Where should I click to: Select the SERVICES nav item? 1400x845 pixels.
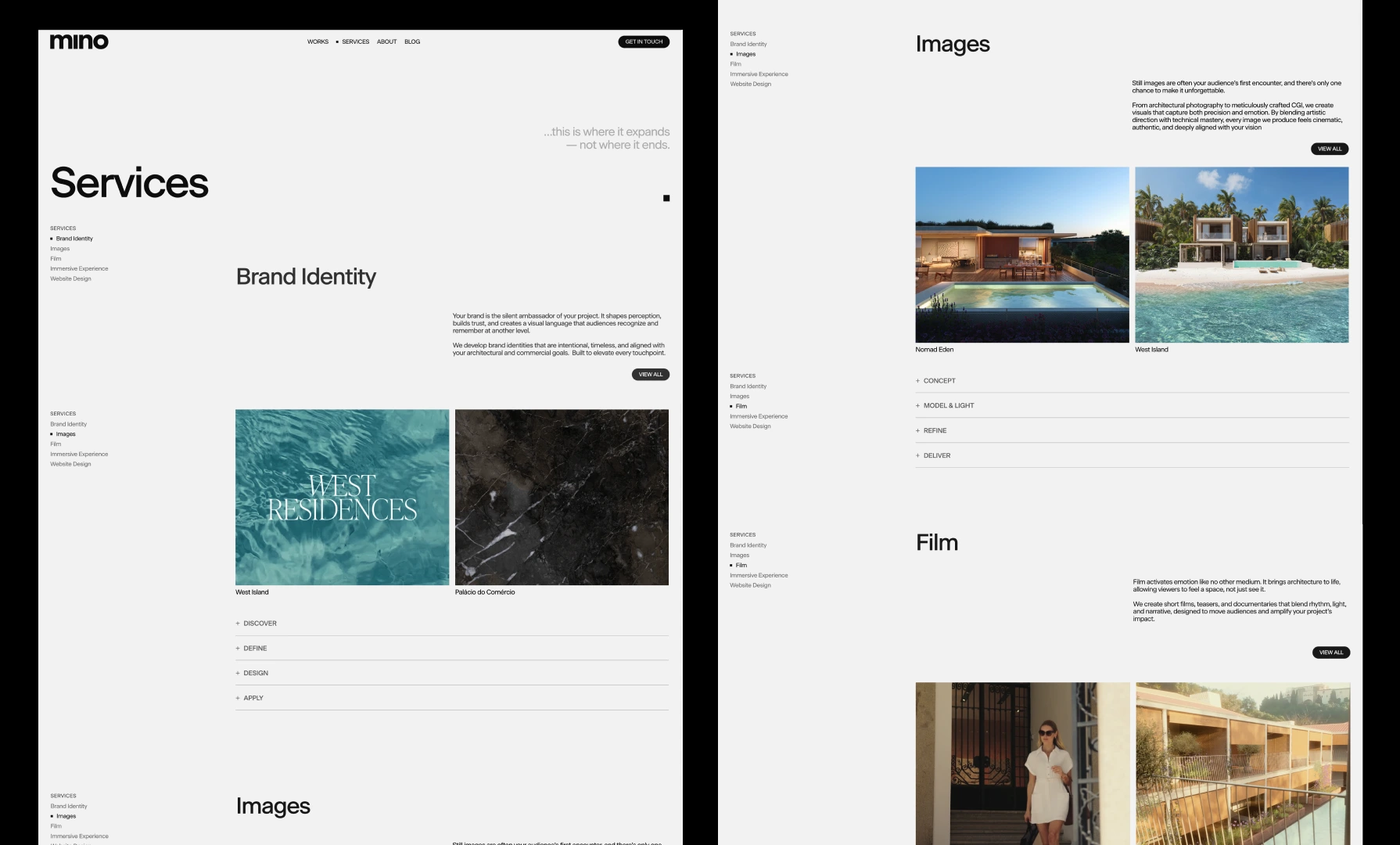(355, 41)
